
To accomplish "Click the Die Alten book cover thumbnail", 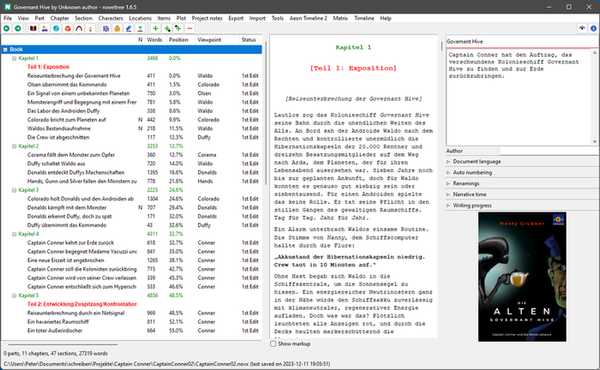I will coord(522,277).
